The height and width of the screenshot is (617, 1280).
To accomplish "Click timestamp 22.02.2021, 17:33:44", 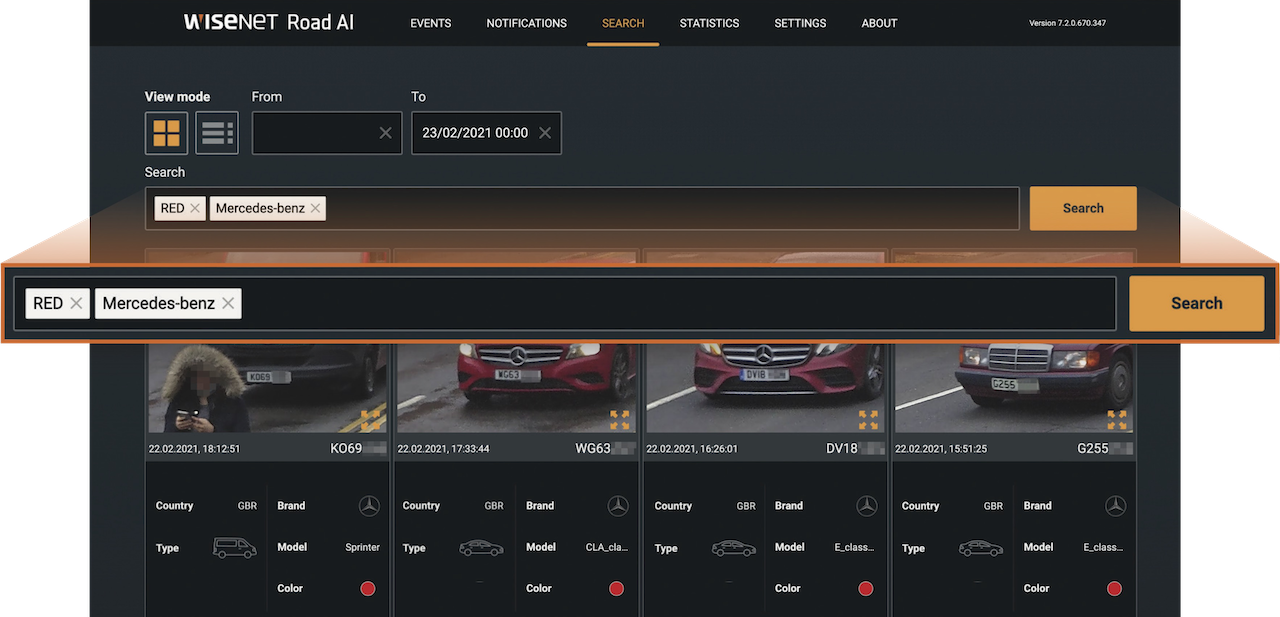I will 443,449.
